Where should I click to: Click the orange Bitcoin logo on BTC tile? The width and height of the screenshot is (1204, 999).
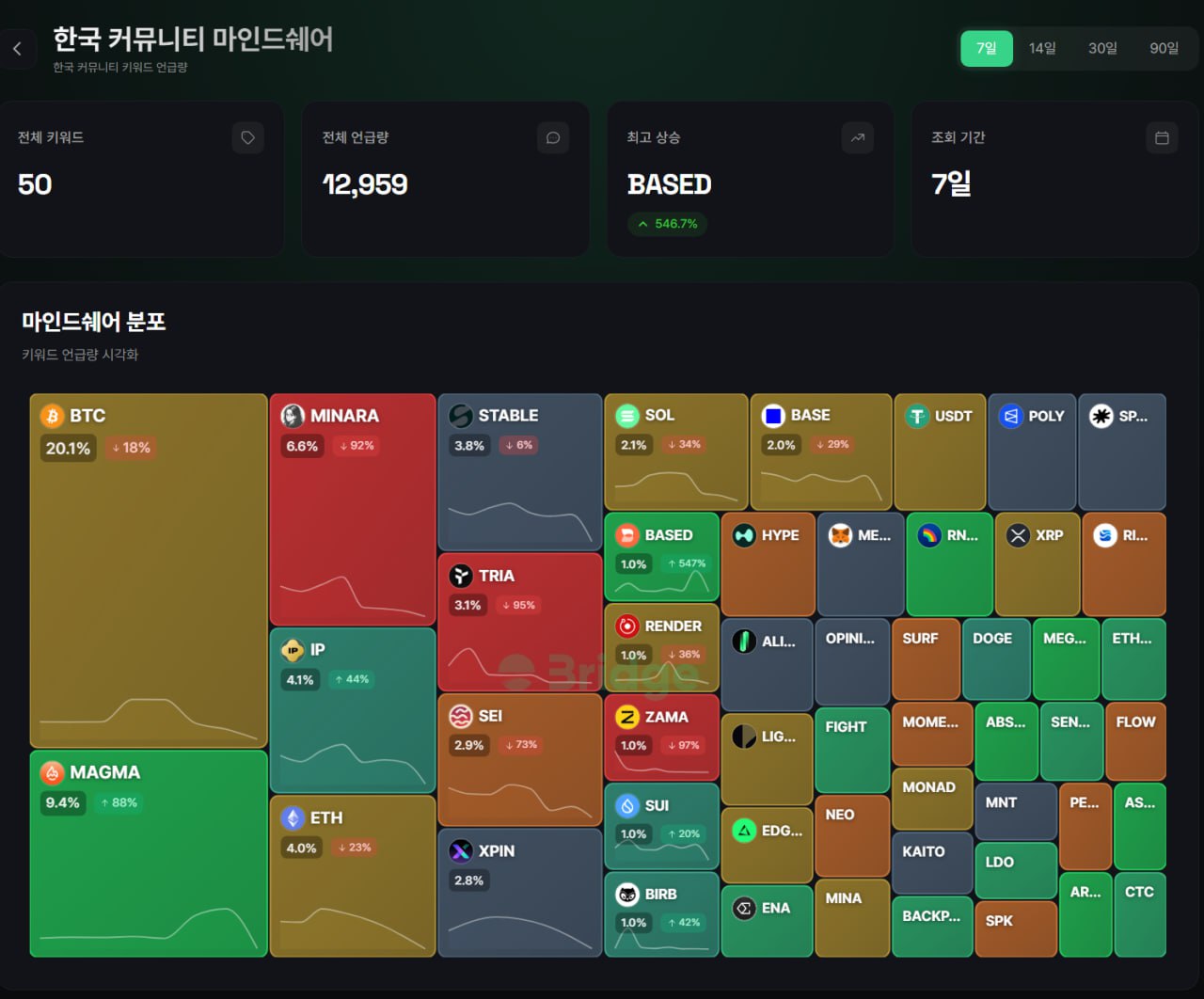click(52, 416)
